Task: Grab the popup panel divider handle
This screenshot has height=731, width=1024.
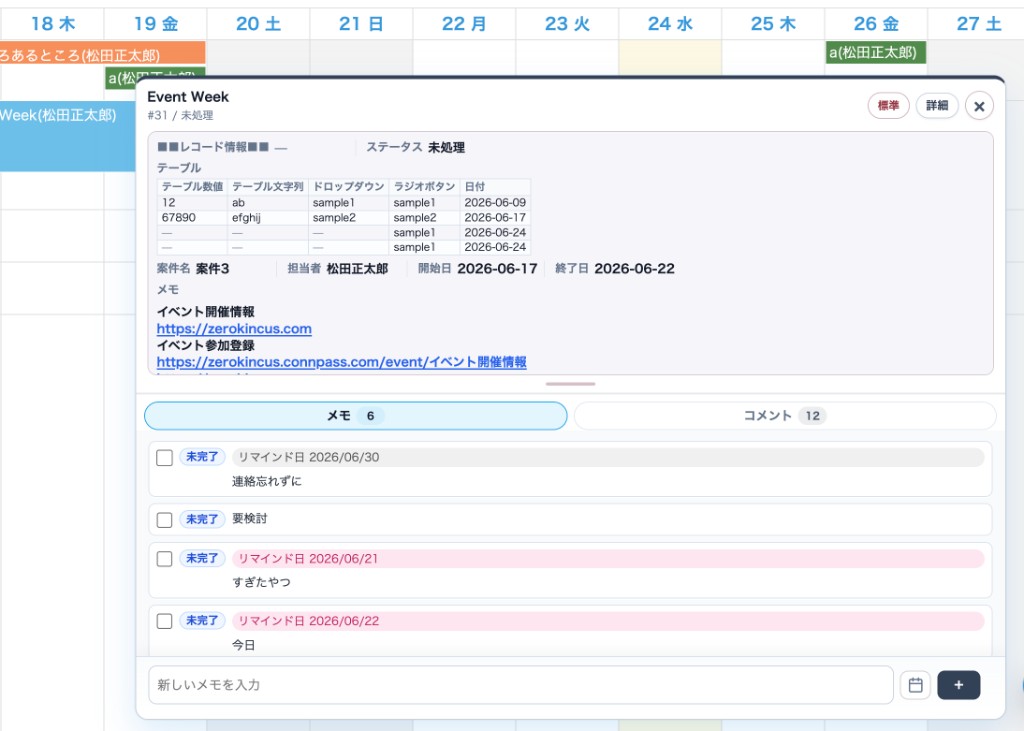Action: pyautogui.click(x=570, y=384)
